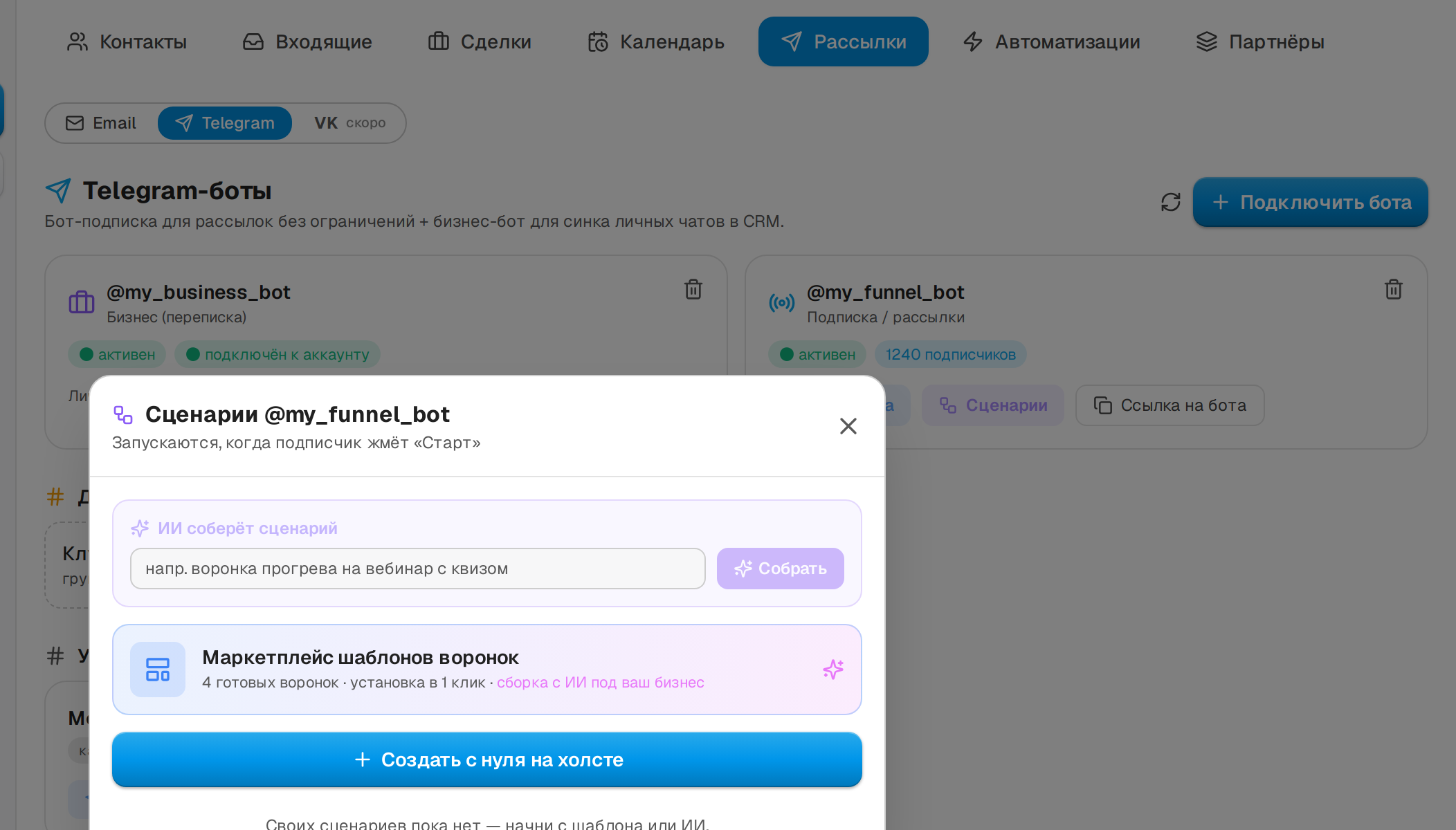Open the Контакты tab
This screenshot has width=1456, height=830.
tap(127, 41)
